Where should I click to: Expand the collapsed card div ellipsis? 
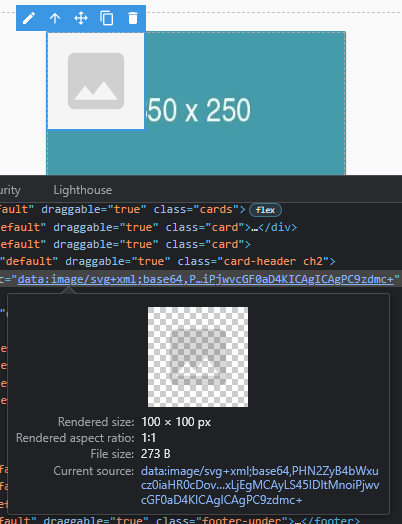coord(255,228)
